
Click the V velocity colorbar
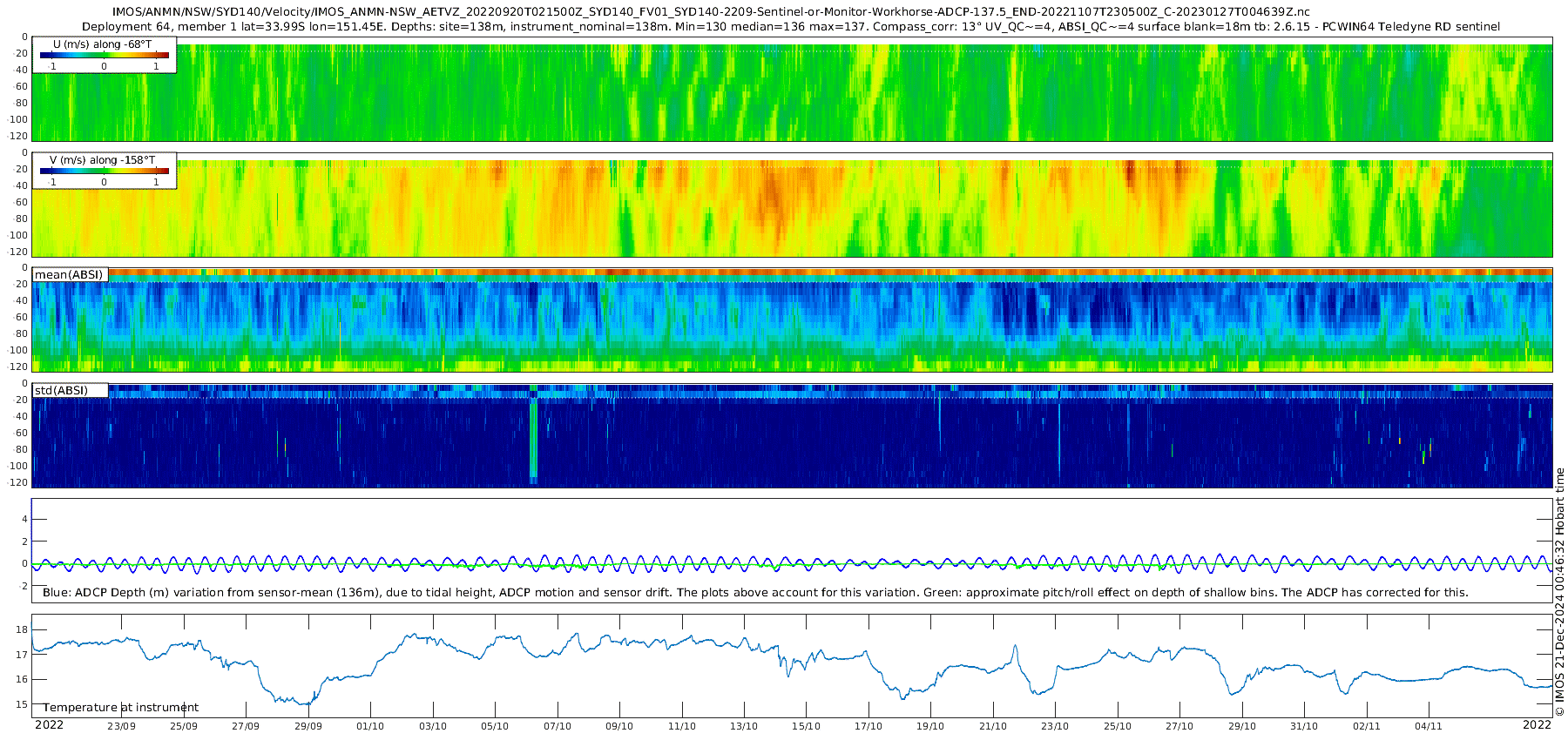(x=104, y=171)
